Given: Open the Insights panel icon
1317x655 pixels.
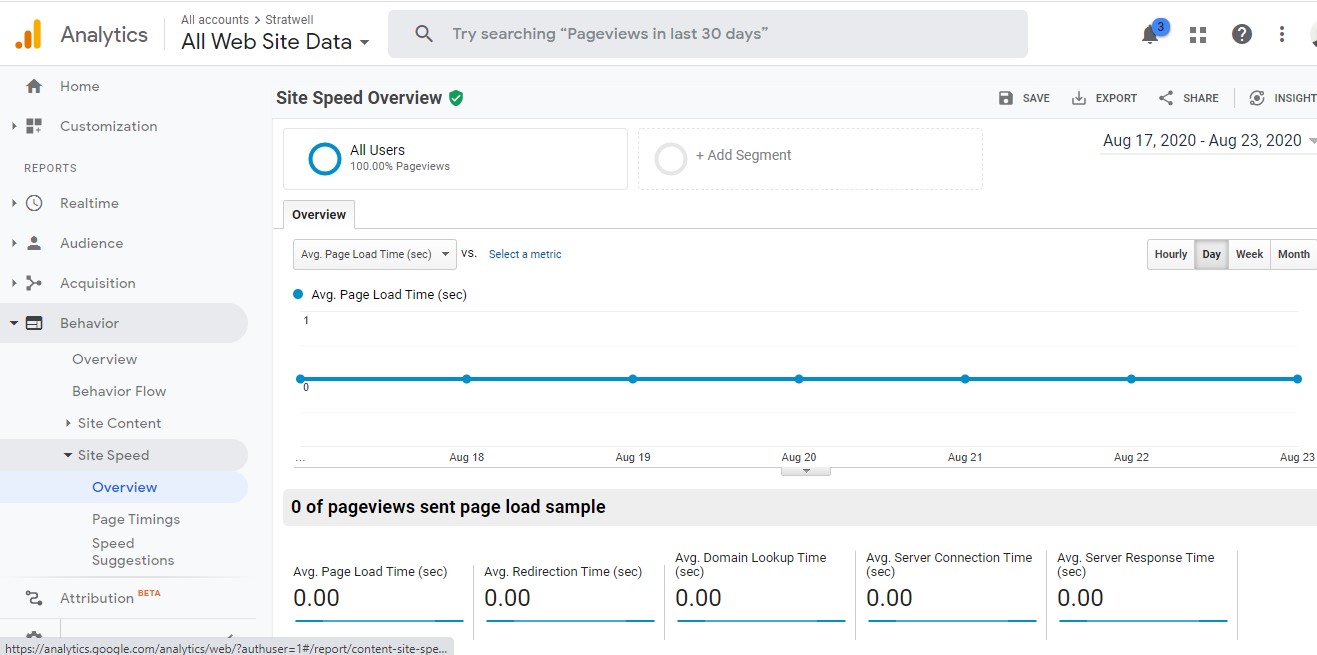Looking at the screenshot, I should (x=1257, y=98).
